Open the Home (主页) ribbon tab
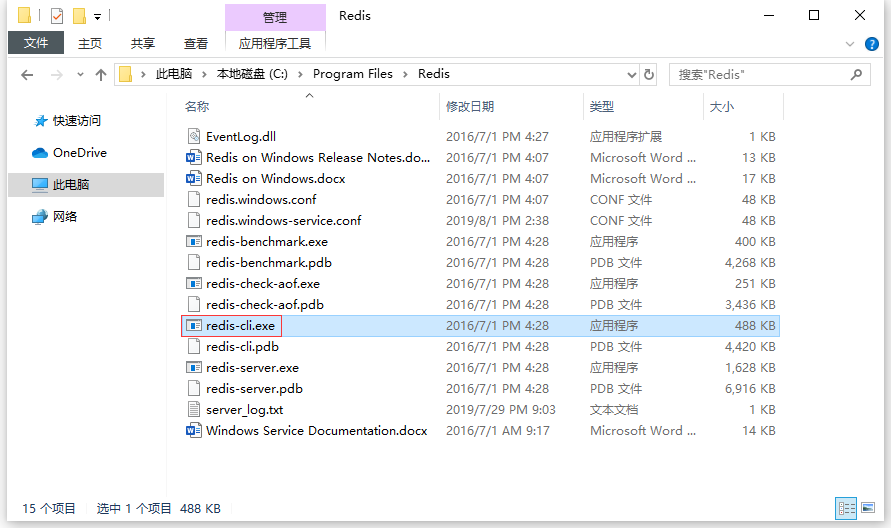Image resolution: width=891 pixels, height=528 pixels. (90, 43)
